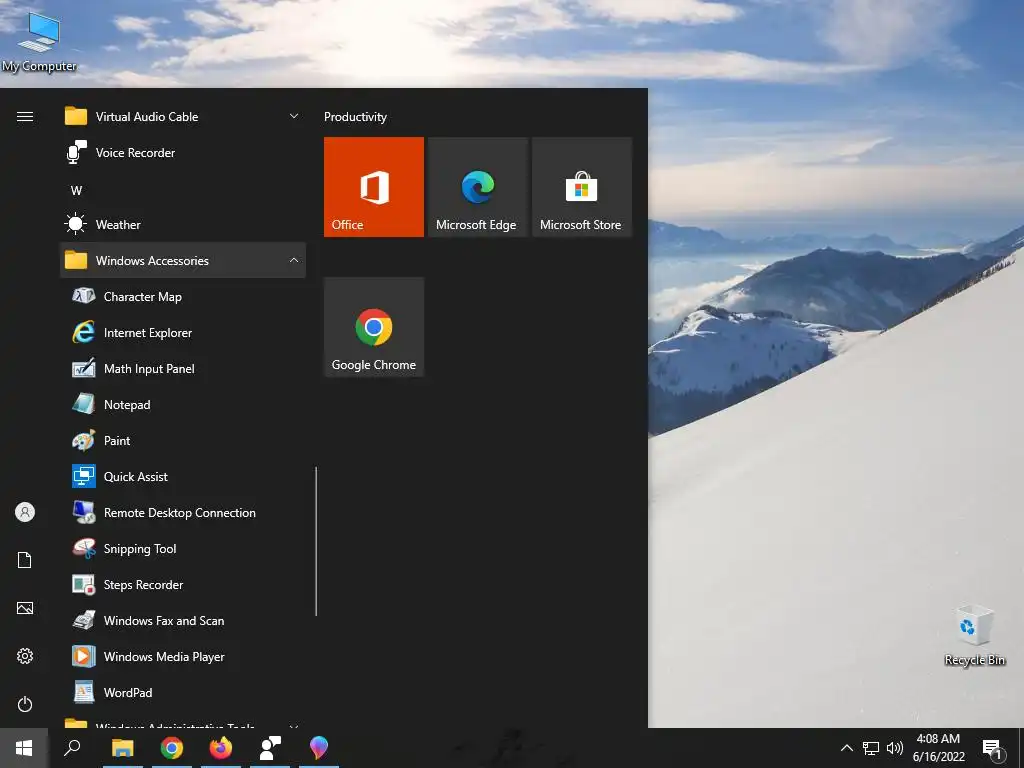Collapse the Windows Accessories folder
This screenshot has width=1024, height=768.
pyautogui.click(x=183, y=260)
